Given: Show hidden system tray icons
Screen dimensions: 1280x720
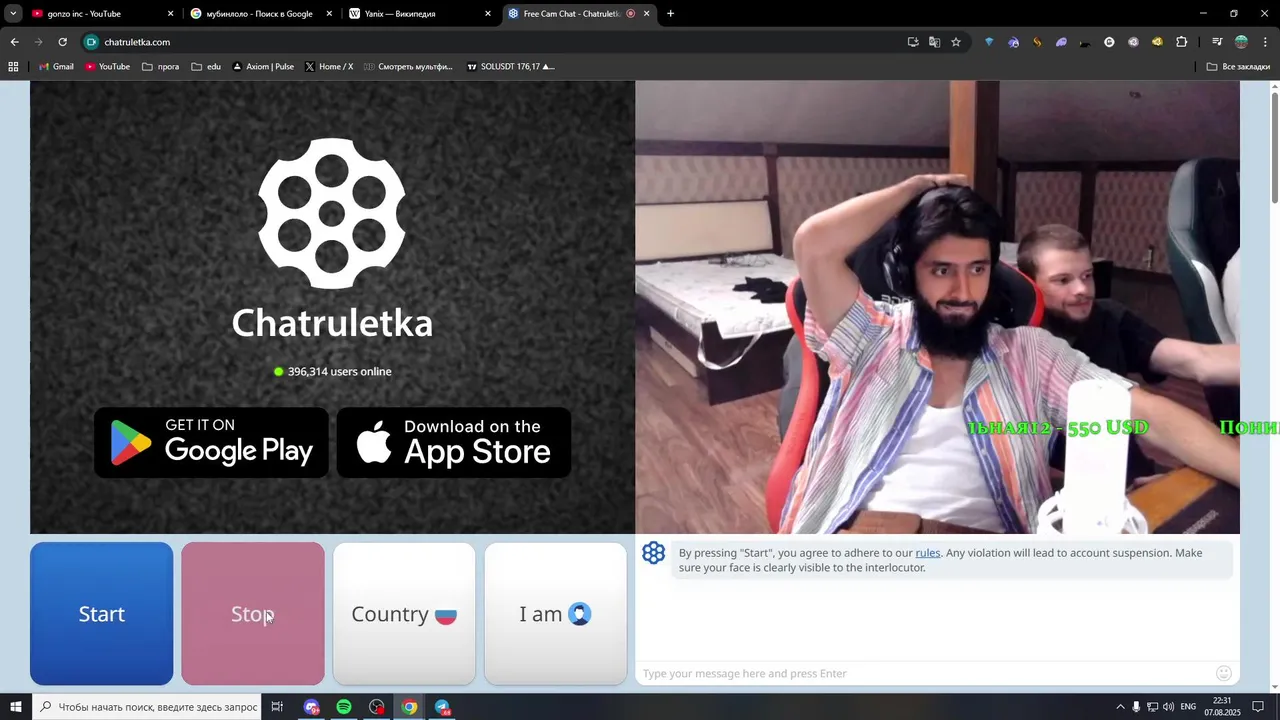Looking at the screenshot, I should click(x=1120, y=707).
